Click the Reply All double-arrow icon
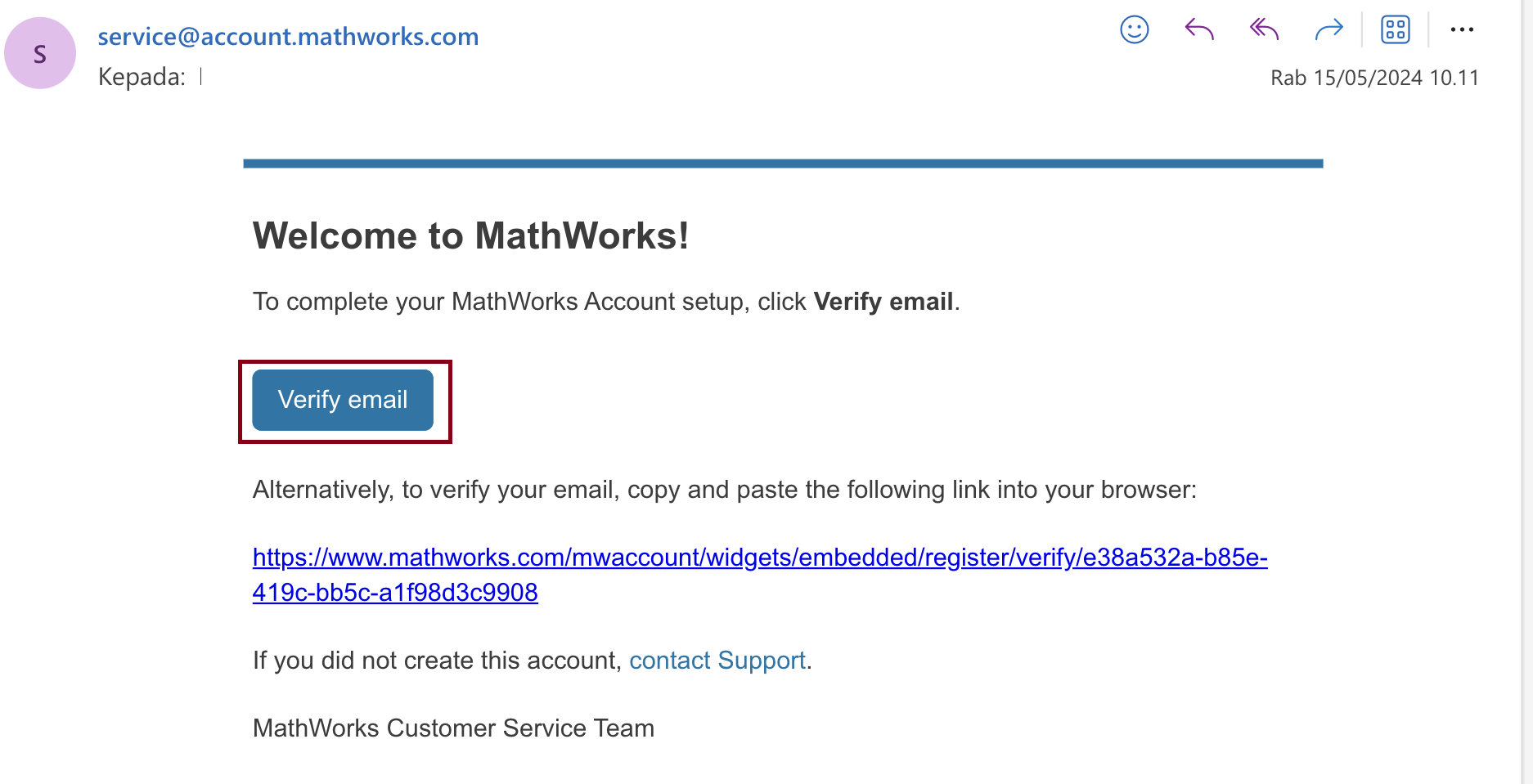This screenshot has width=1533, height=784. coord(1264,30)
